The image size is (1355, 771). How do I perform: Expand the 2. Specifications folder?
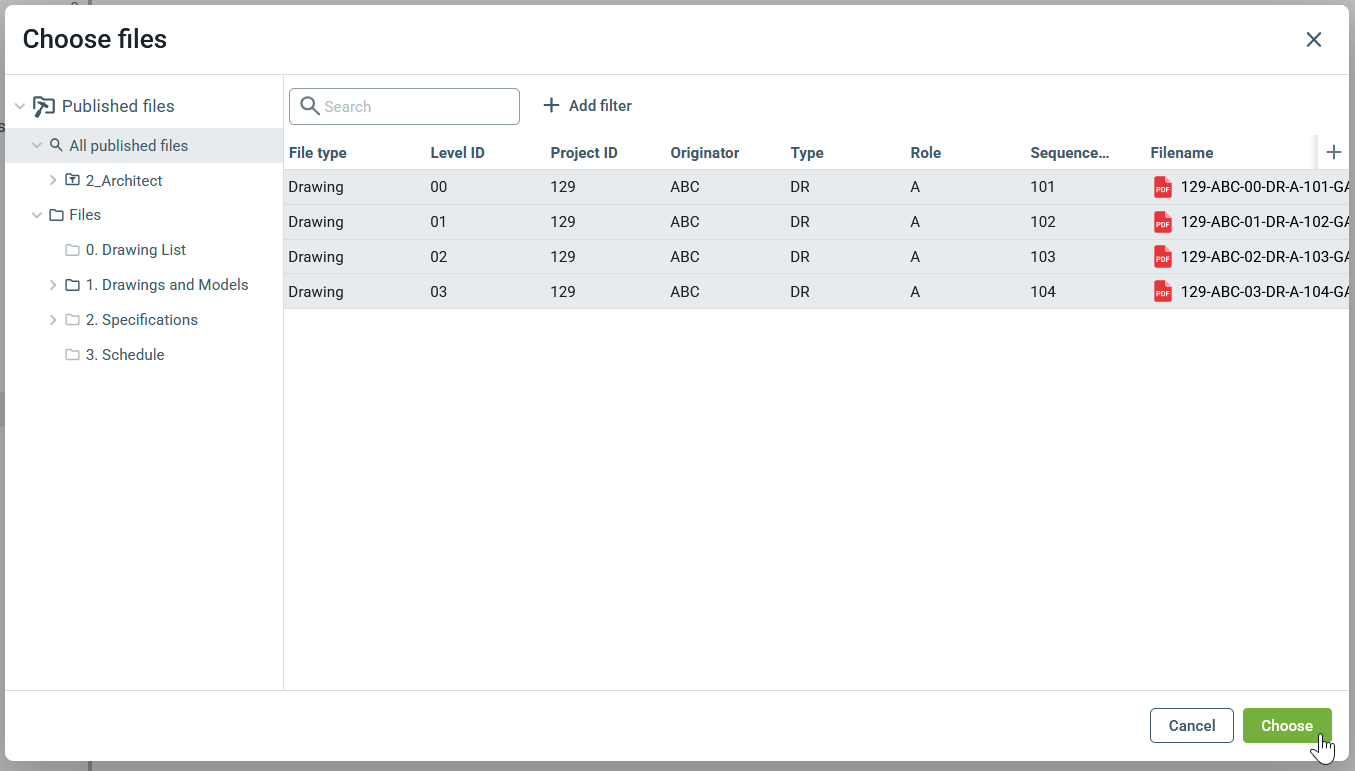coord(53,320)
